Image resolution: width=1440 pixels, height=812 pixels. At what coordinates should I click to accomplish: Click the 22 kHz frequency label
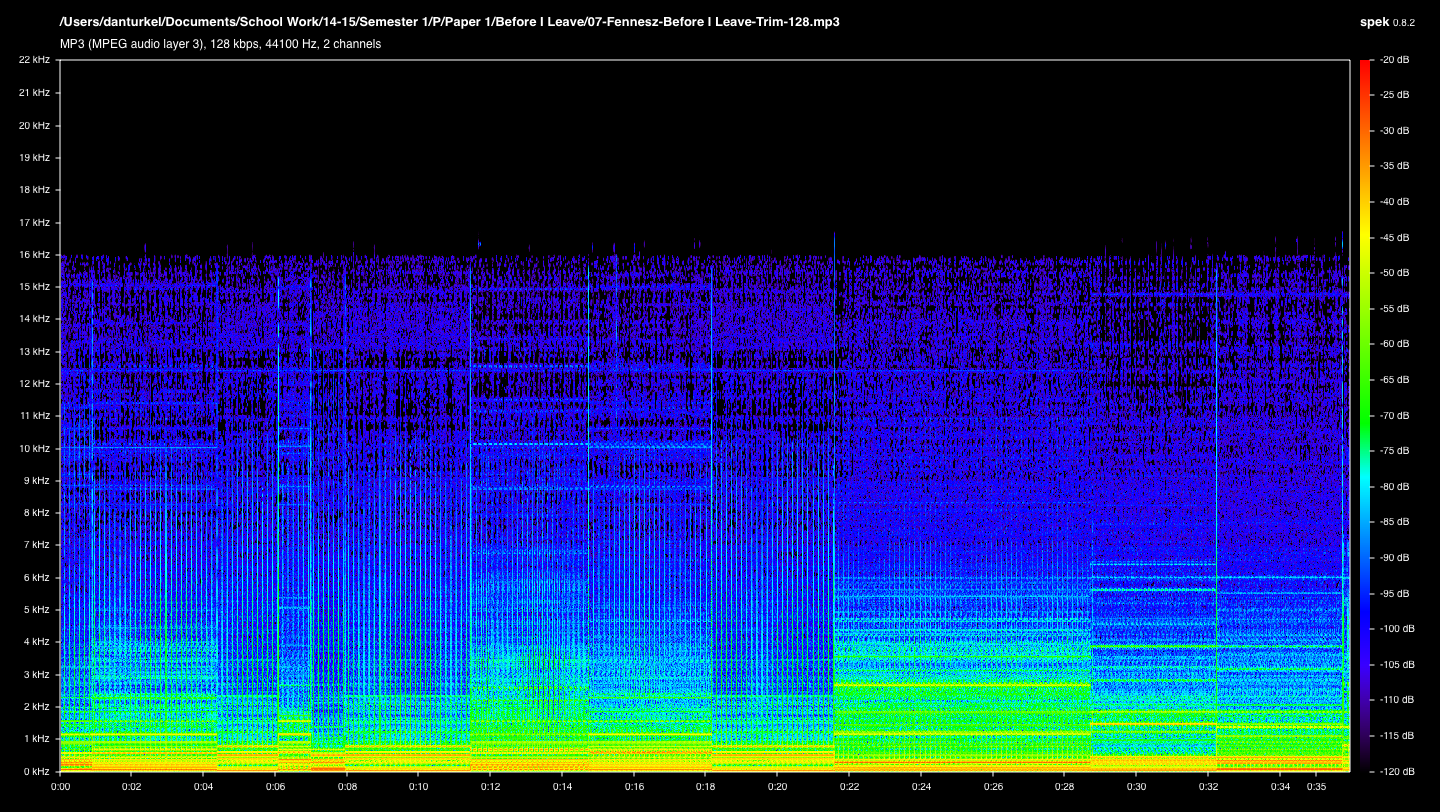point(34,60)
